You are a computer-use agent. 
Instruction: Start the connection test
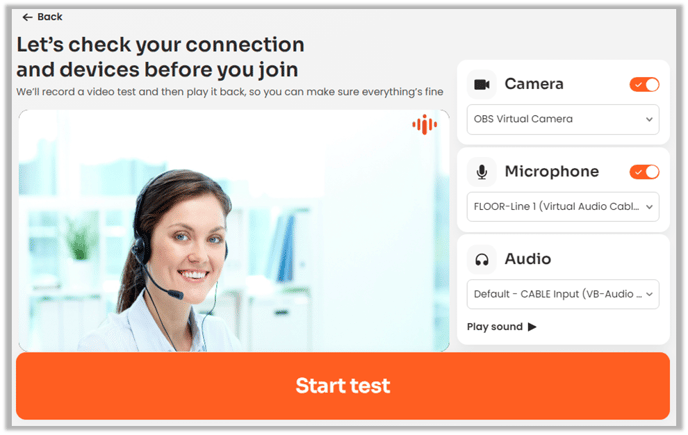[343, 386]
